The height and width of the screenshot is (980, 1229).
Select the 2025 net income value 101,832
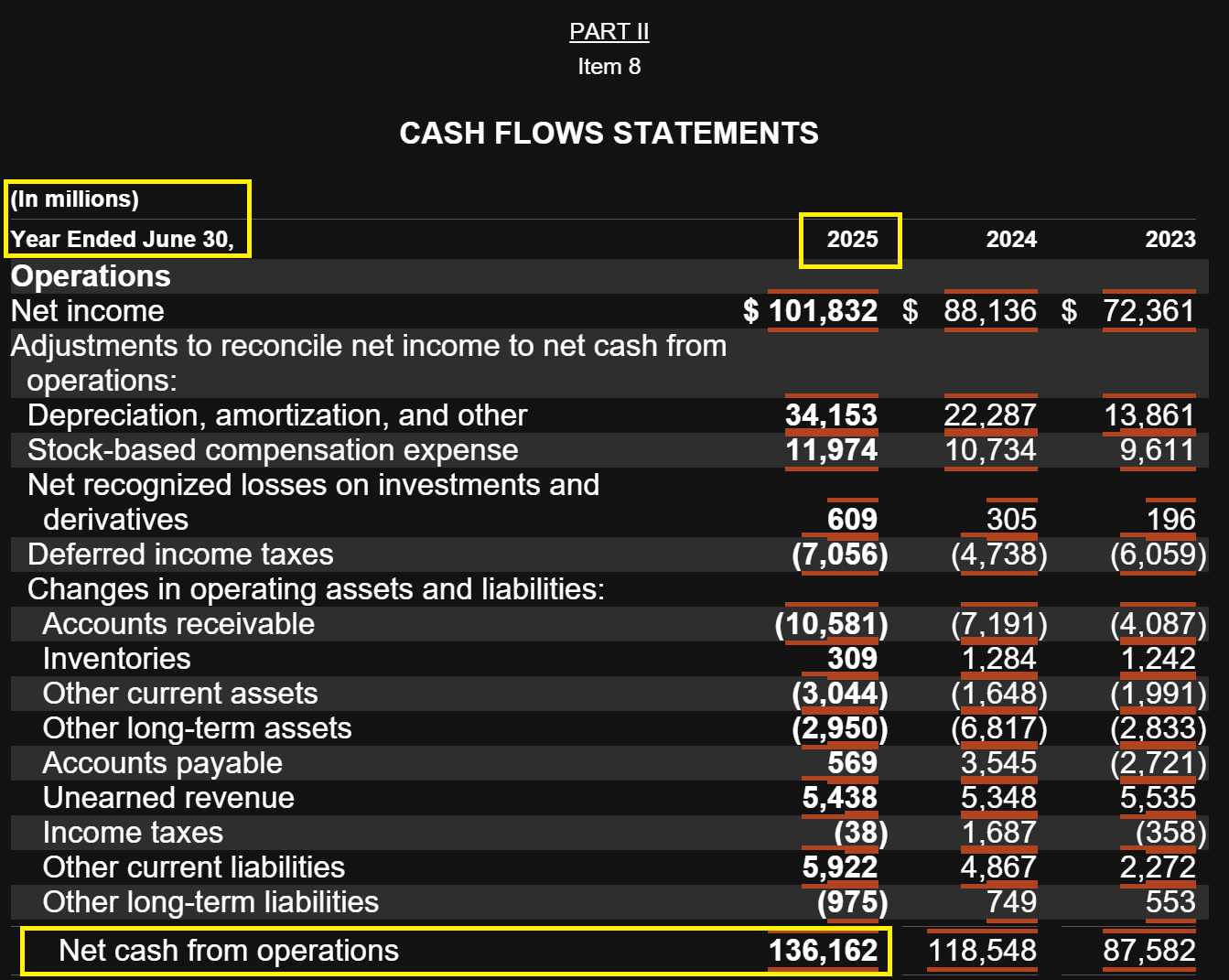(823, 311)
